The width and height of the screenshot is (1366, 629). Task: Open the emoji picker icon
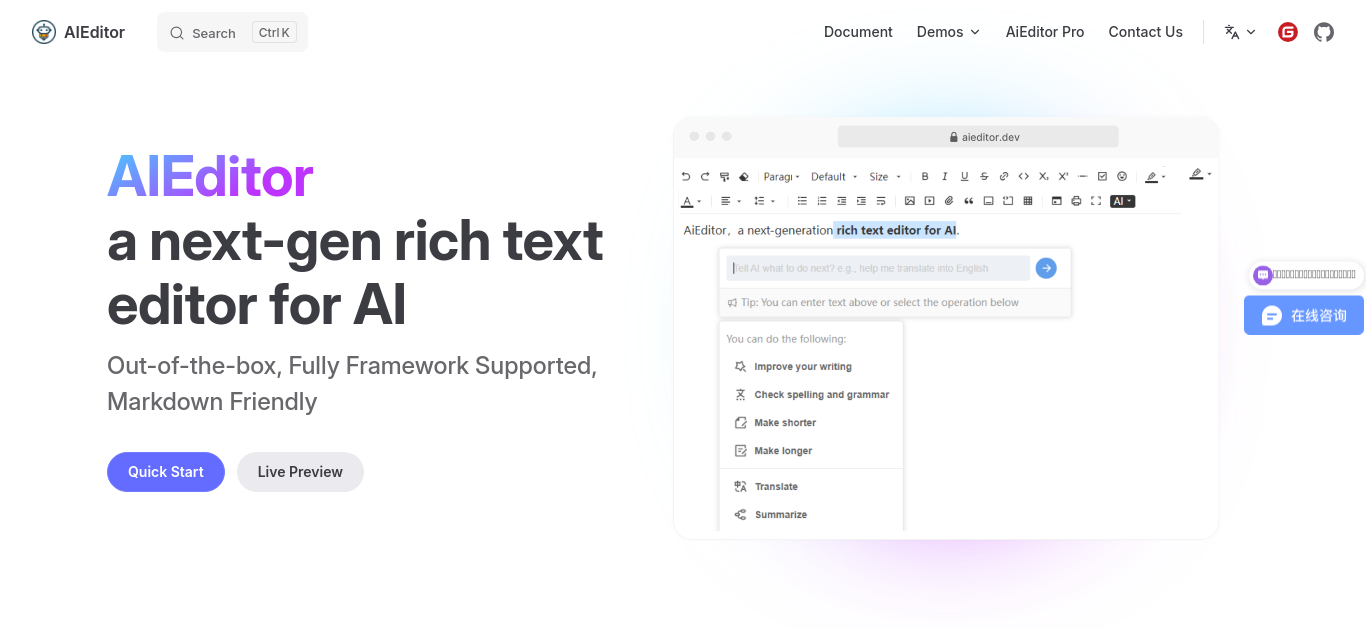(1122, 177)
